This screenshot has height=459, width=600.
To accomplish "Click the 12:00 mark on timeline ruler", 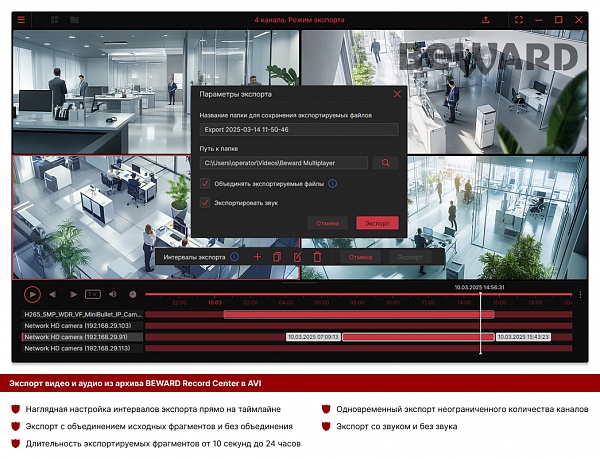I will [x=428, y=303].
